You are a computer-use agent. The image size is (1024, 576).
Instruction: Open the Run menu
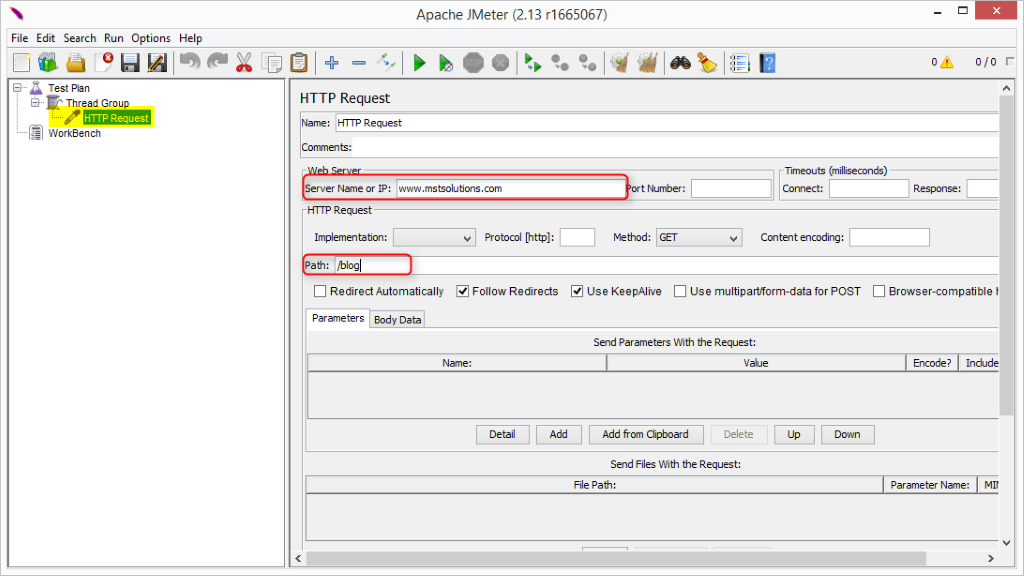point(114,38)
